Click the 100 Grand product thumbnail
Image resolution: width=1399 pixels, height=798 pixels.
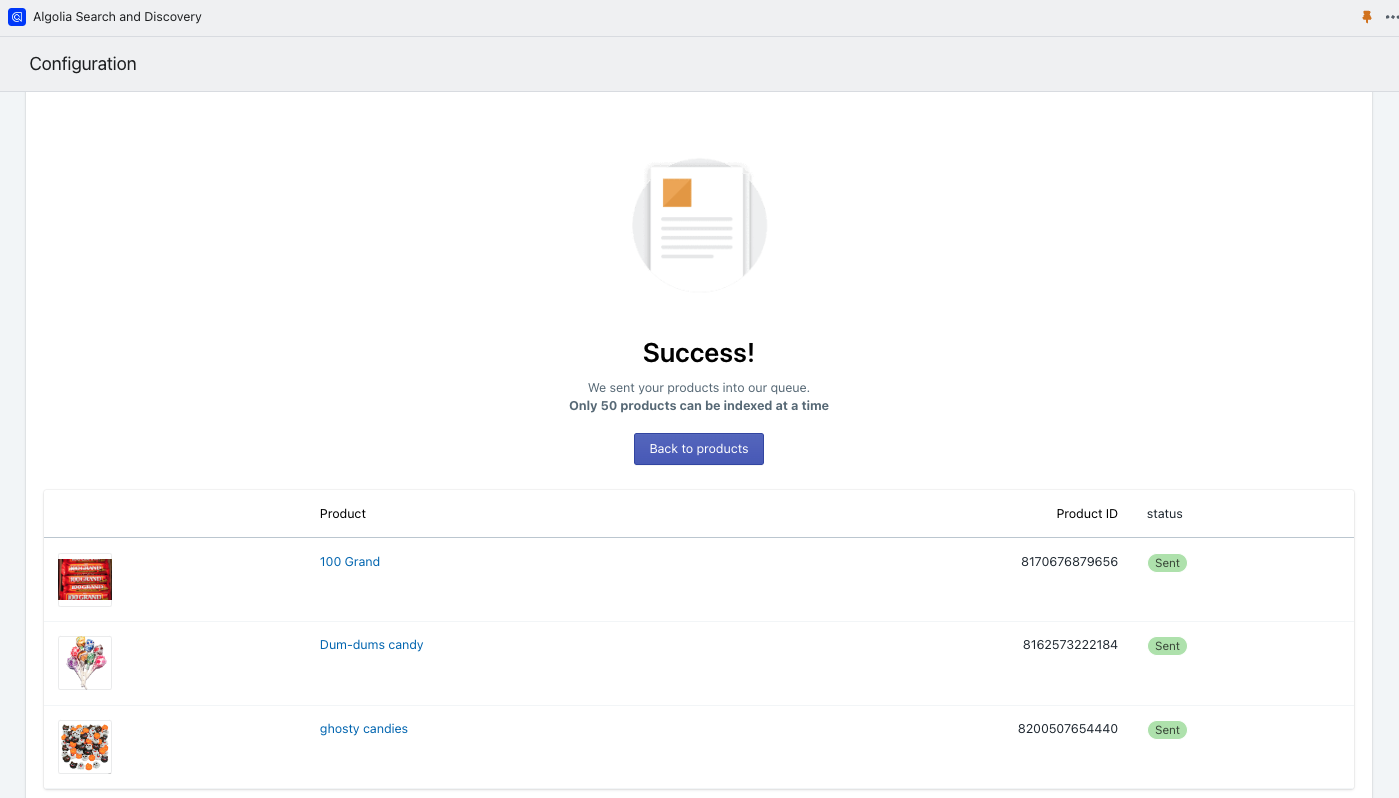pos(85,580)
